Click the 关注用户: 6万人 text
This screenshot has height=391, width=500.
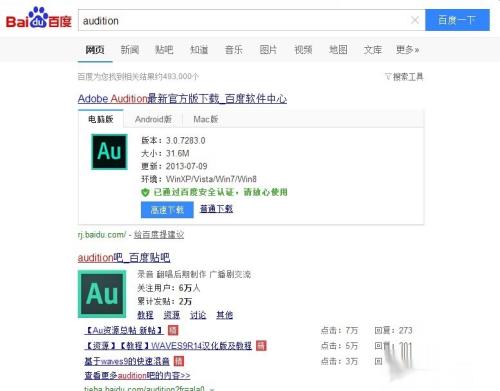click(x=169, y=288)
